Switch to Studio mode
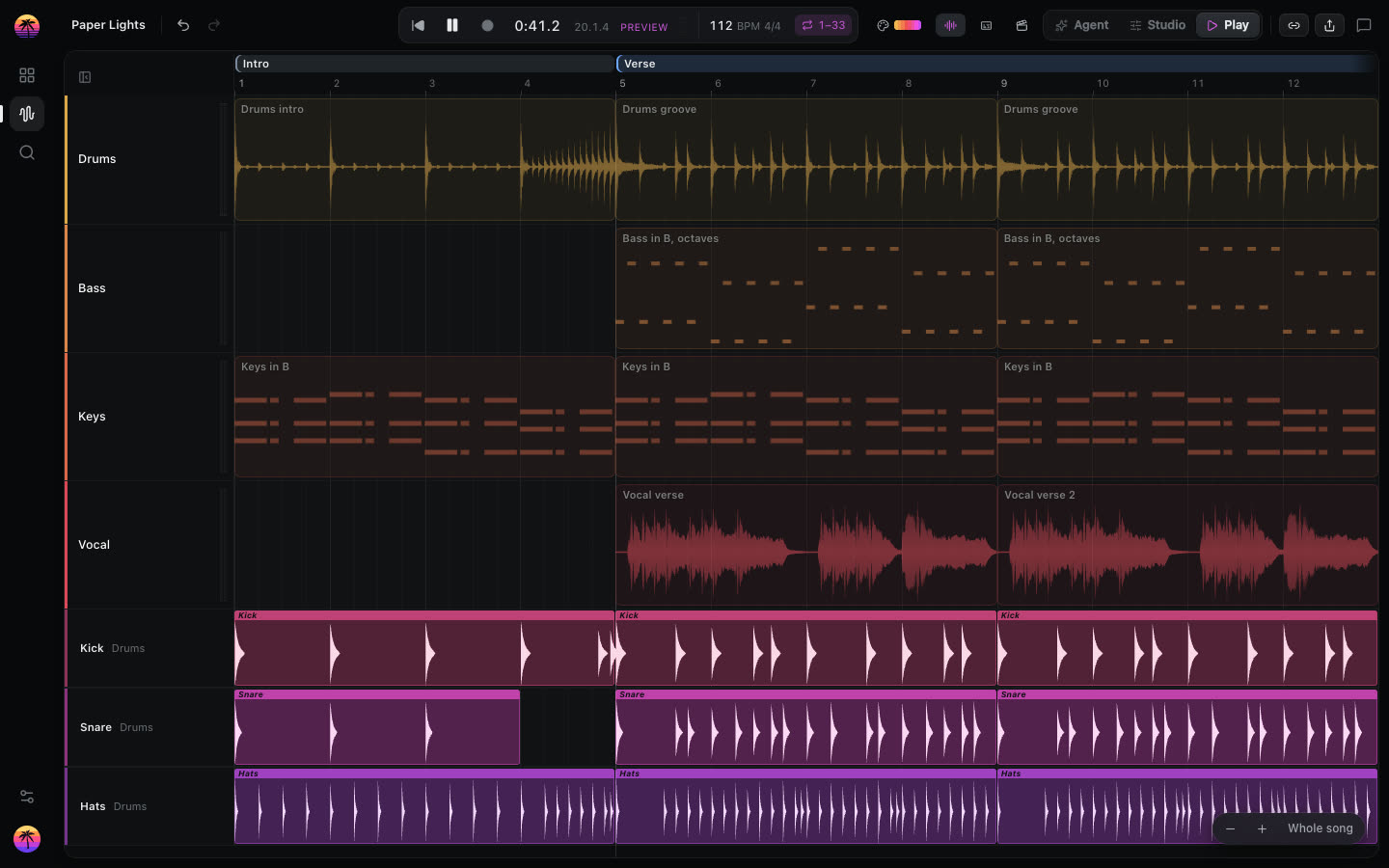Screen dimensions: 1389x868 pyautogui.click(x=1157, y=25)
